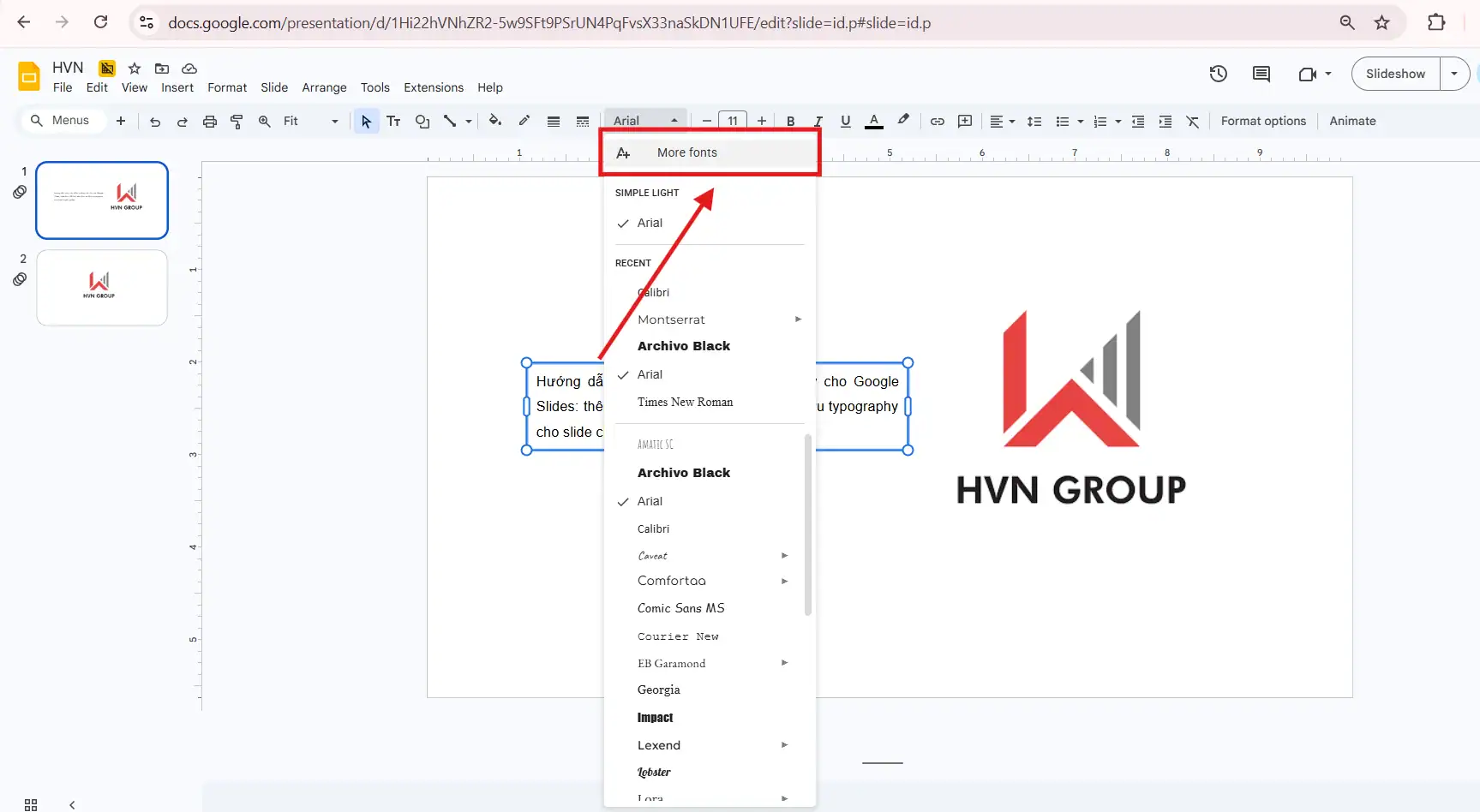Clear formatting of selected text

pos(1192,121)
